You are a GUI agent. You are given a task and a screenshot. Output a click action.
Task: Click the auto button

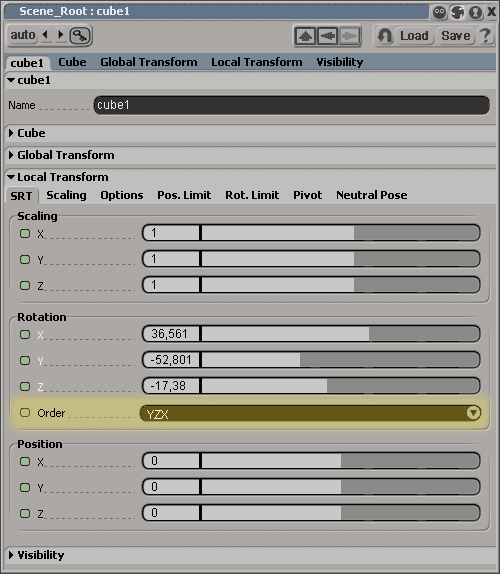coord(23,35)
